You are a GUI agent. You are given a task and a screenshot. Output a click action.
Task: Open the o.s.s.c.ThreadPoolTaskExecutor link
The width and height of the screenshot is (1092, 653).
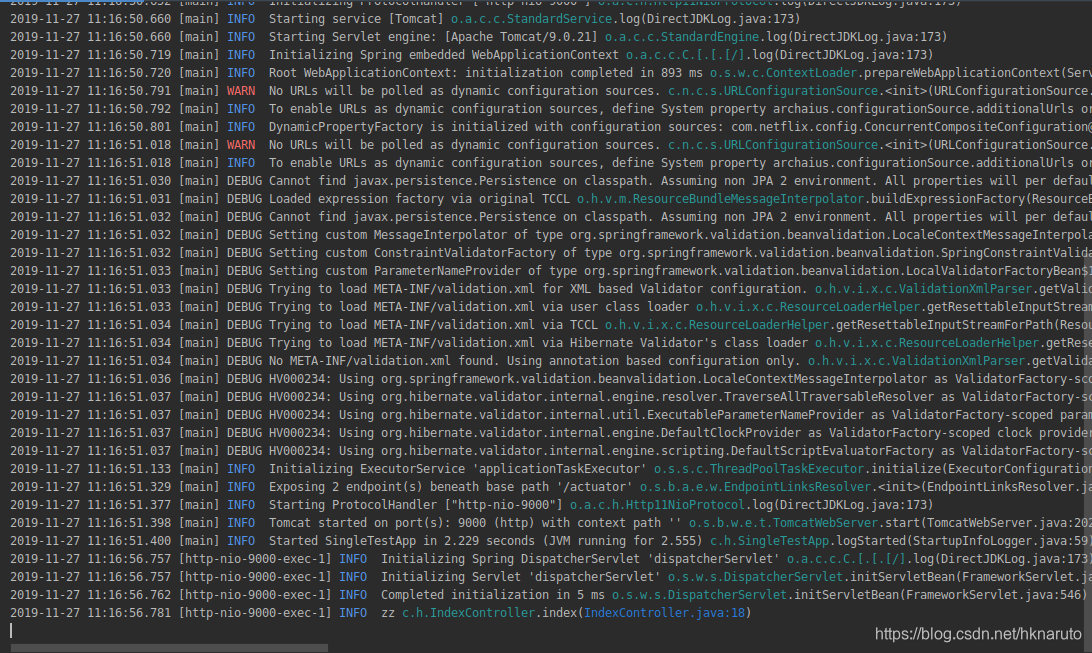[x=758, y=469]
